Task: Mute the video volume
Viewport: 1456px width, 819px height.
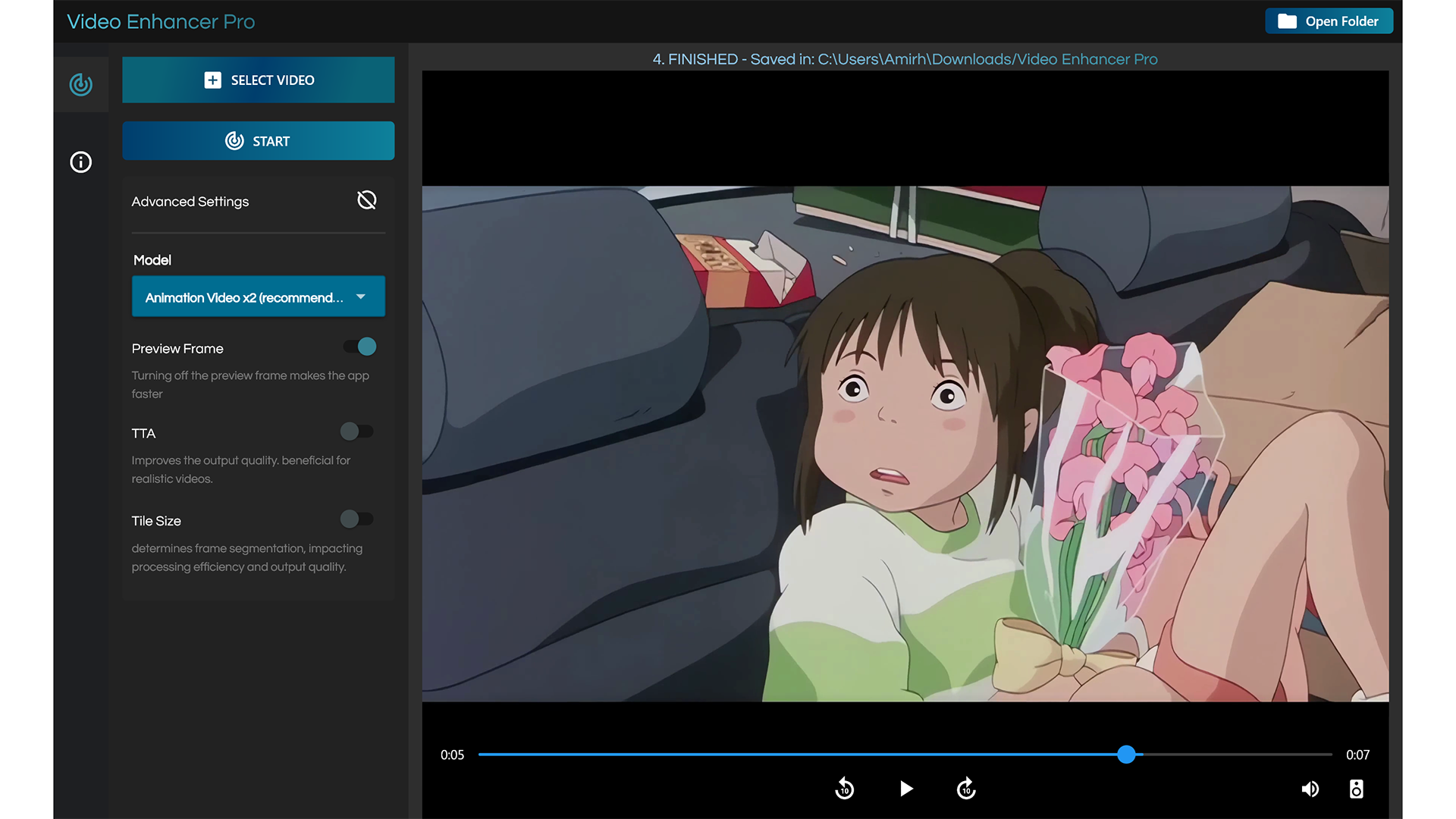Action: point(1310,789)
